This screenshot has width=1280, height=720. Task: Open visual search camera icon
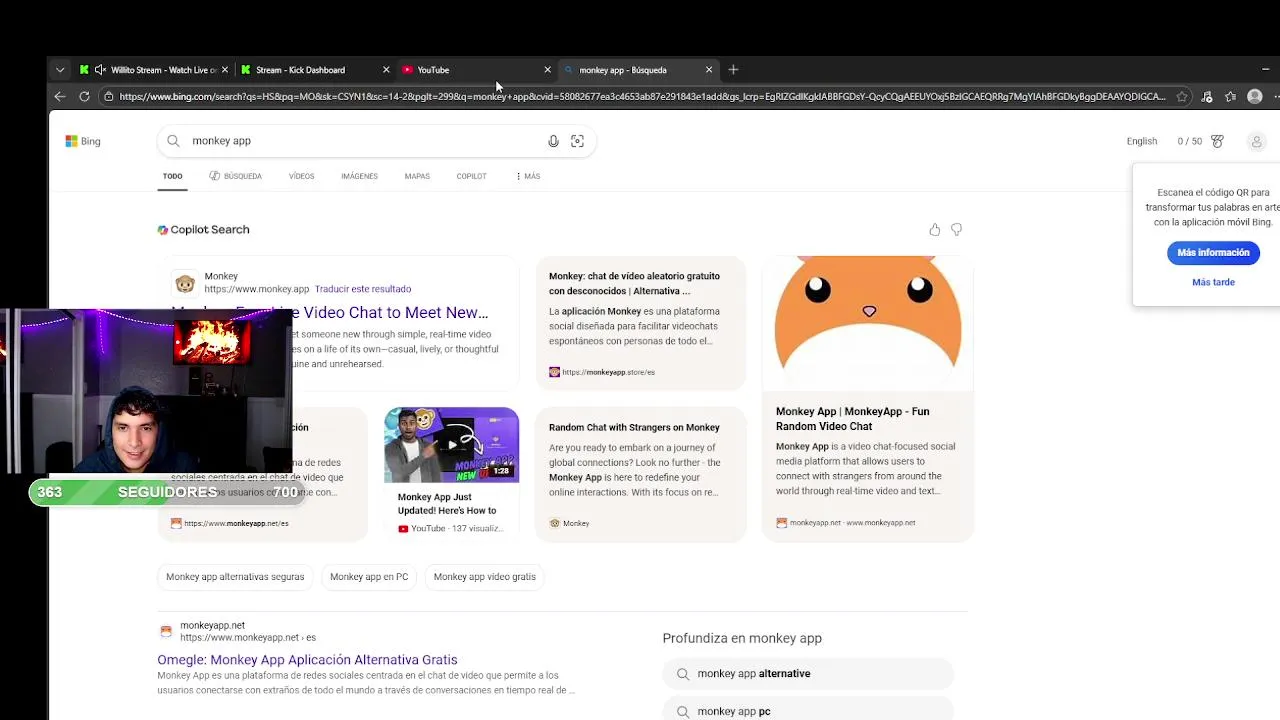[x=577, y=141]
